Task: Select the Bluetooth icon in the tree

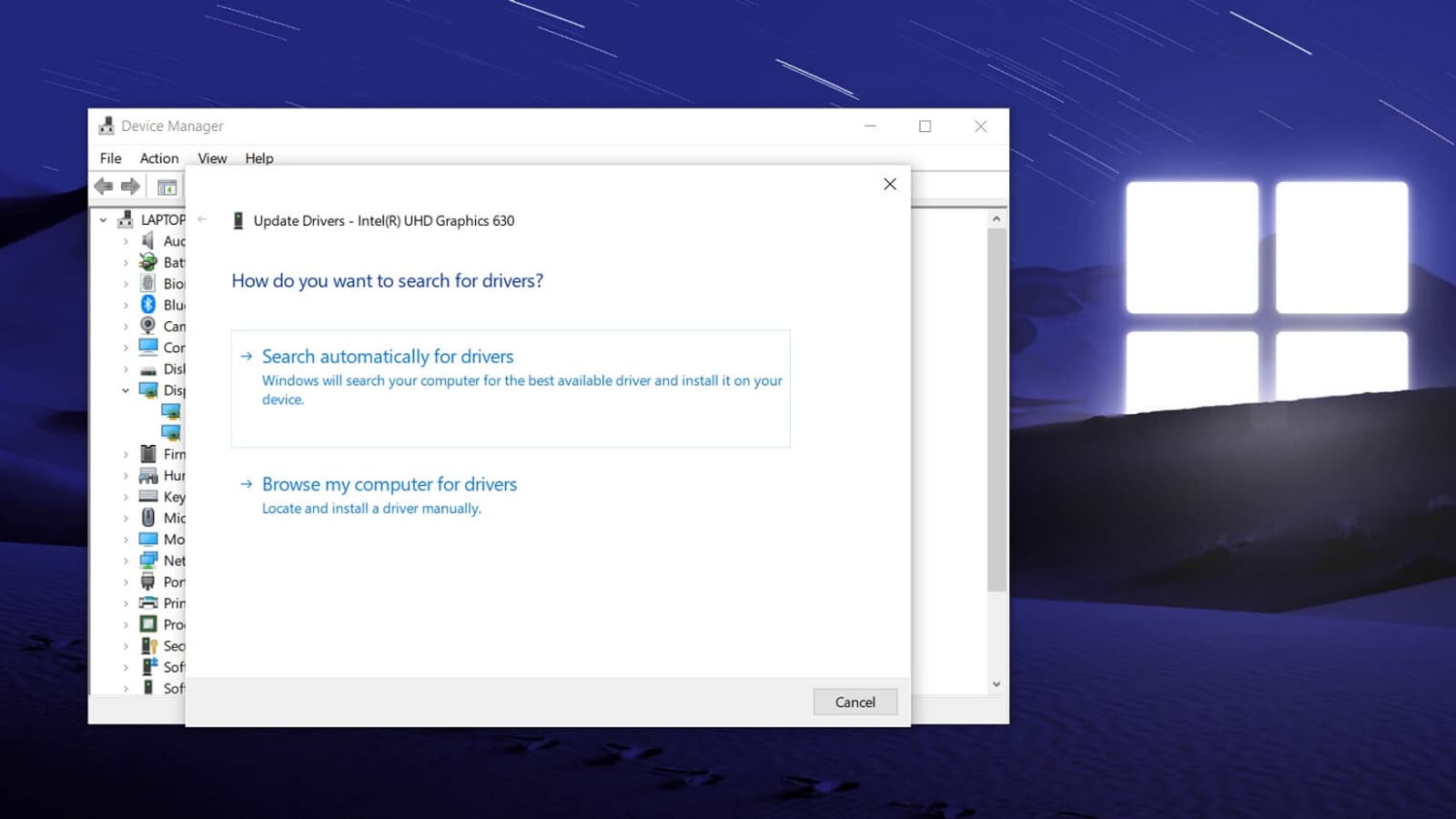Action: tap(147, 305)
